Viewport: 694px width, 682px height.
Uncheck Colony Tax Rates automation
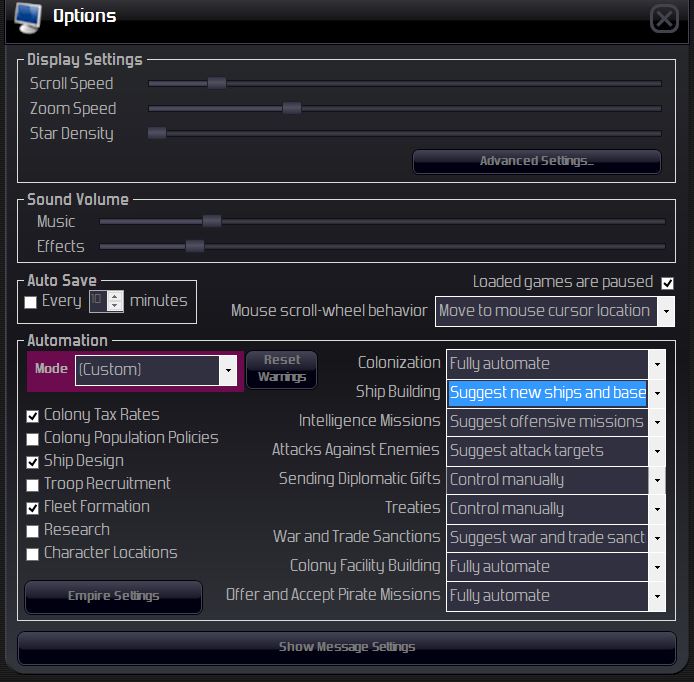point(32,416)
